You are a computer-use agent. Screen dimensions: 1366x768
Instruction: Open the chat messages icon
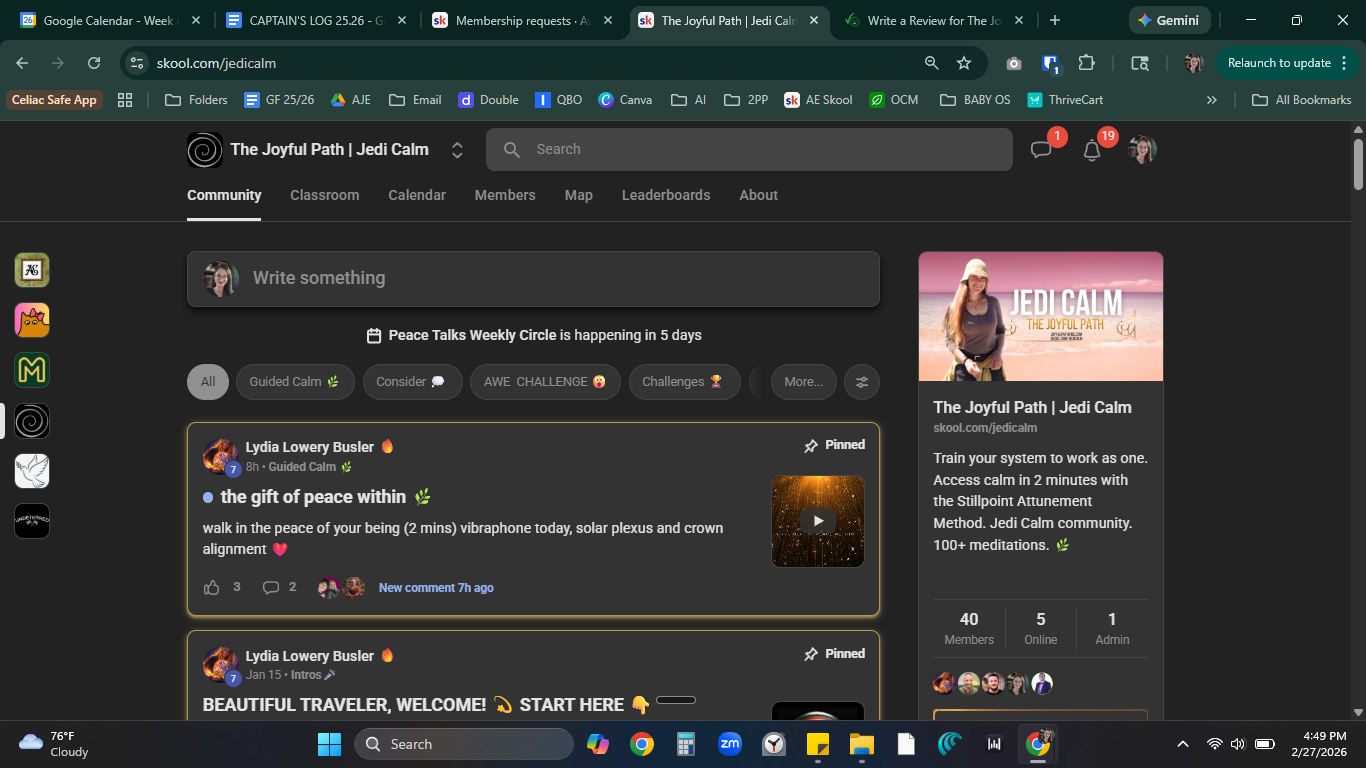[1041, 150]
